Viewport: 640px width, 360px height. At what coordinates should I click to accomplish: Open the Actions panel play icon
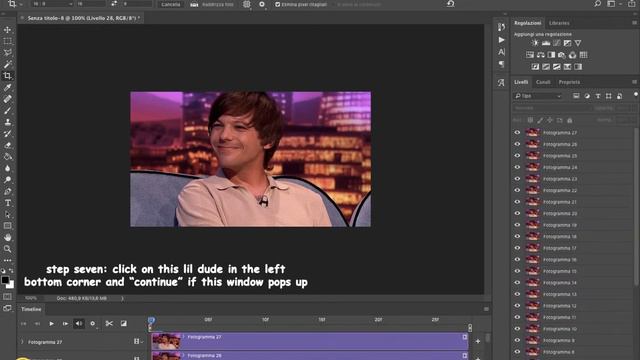pyautogui.click(x=501, y=40)
